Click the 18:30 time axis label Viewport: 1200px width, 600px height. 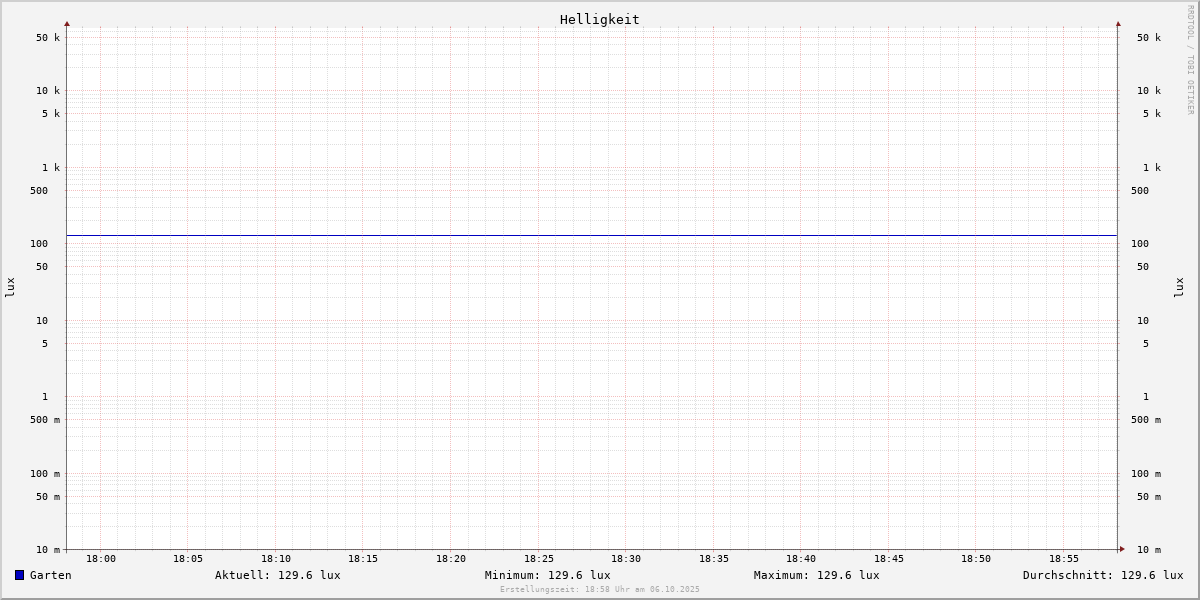tap(626, 559)
